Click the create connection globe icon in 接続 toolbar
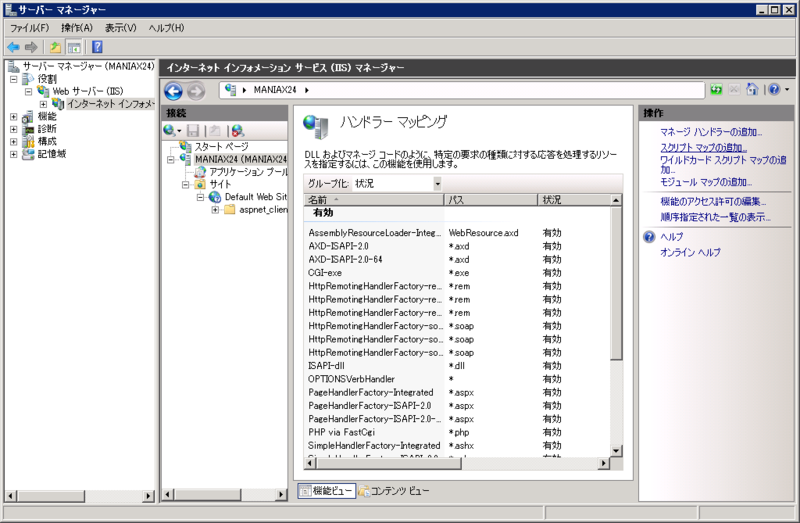The height and width of the screenshot is (523, 800). pos(171,131)
